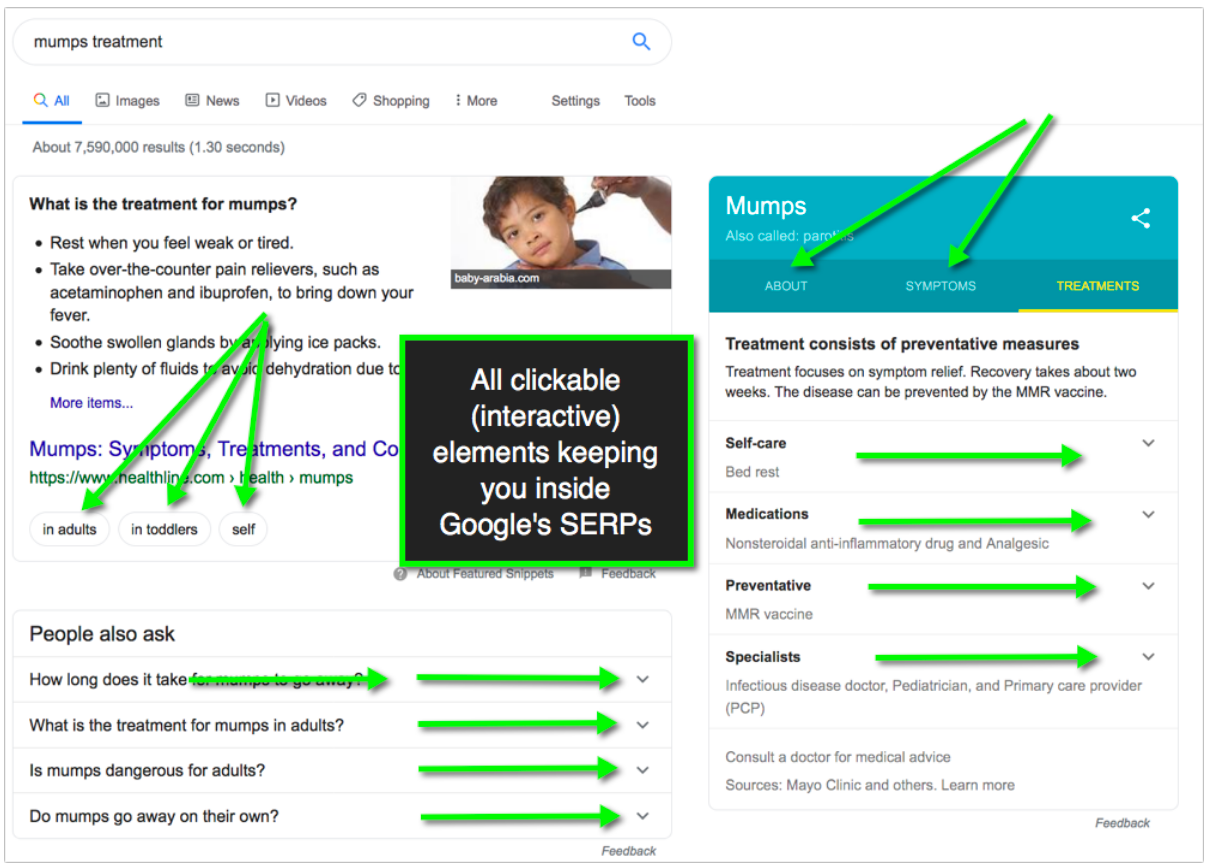Viewport: 1208px width, 866px height.
Task: Click the search magnifier icon
Action: 640,42
